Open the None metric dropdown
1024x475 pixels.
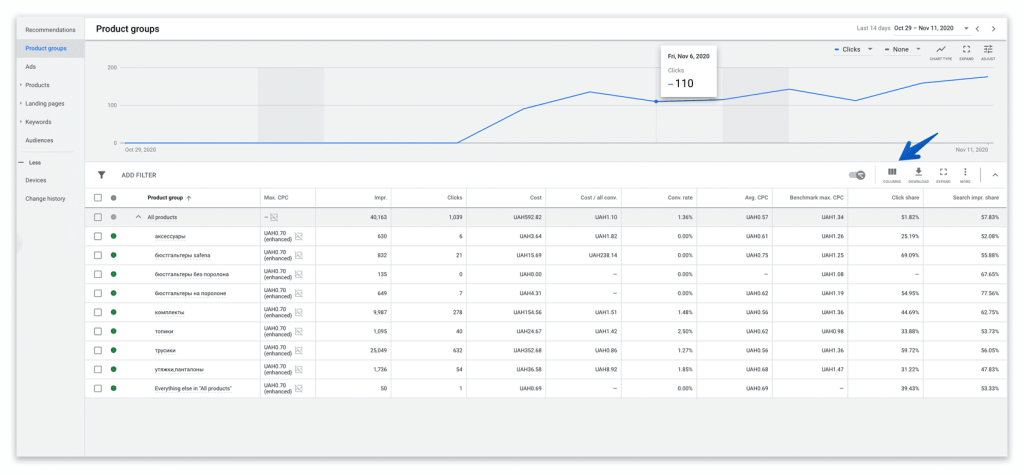coord(903,49)
